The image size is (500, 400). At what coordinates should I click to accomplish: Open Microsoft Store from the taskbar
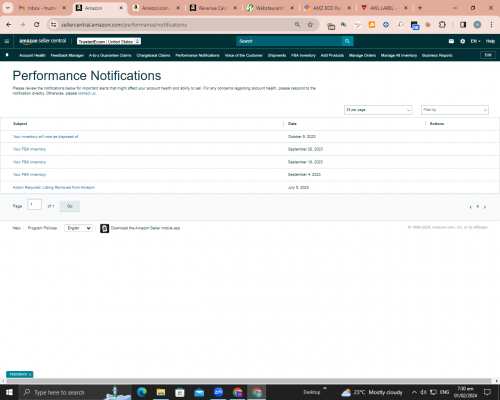(x=180, y=392)
